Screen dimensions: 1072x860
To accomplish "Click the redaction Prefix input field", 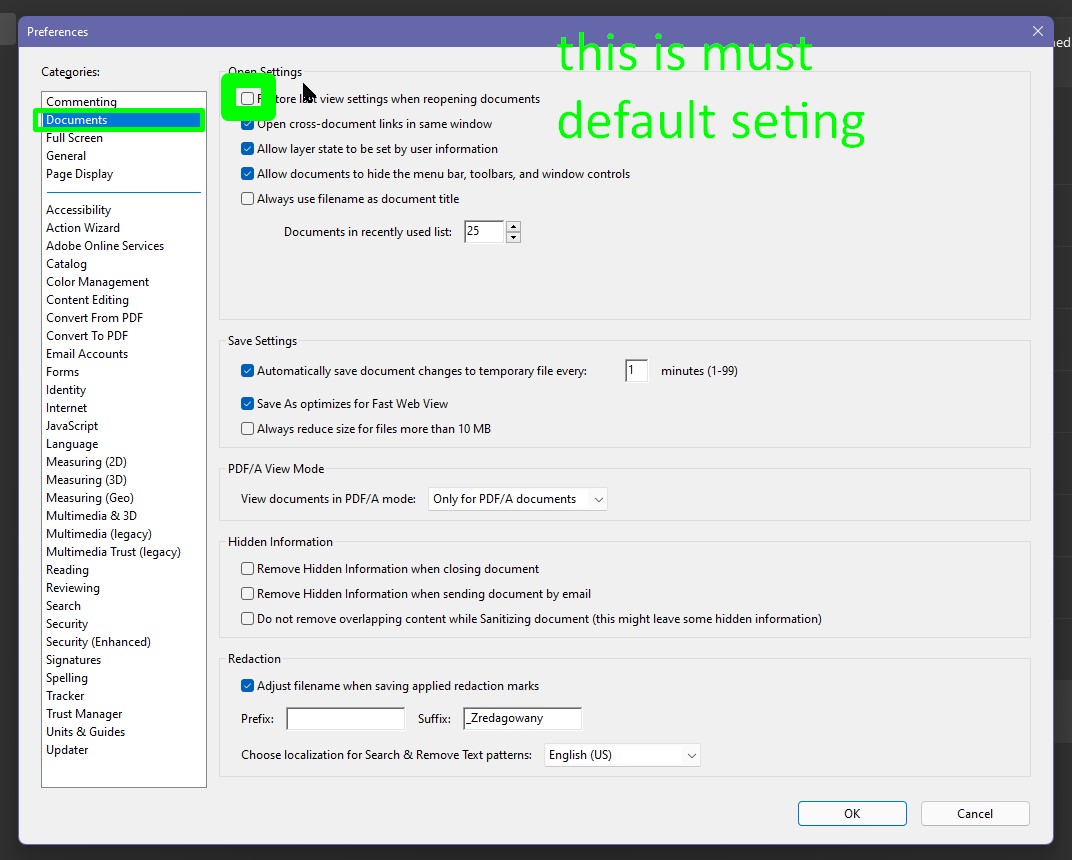I will (x=345, y=718).
